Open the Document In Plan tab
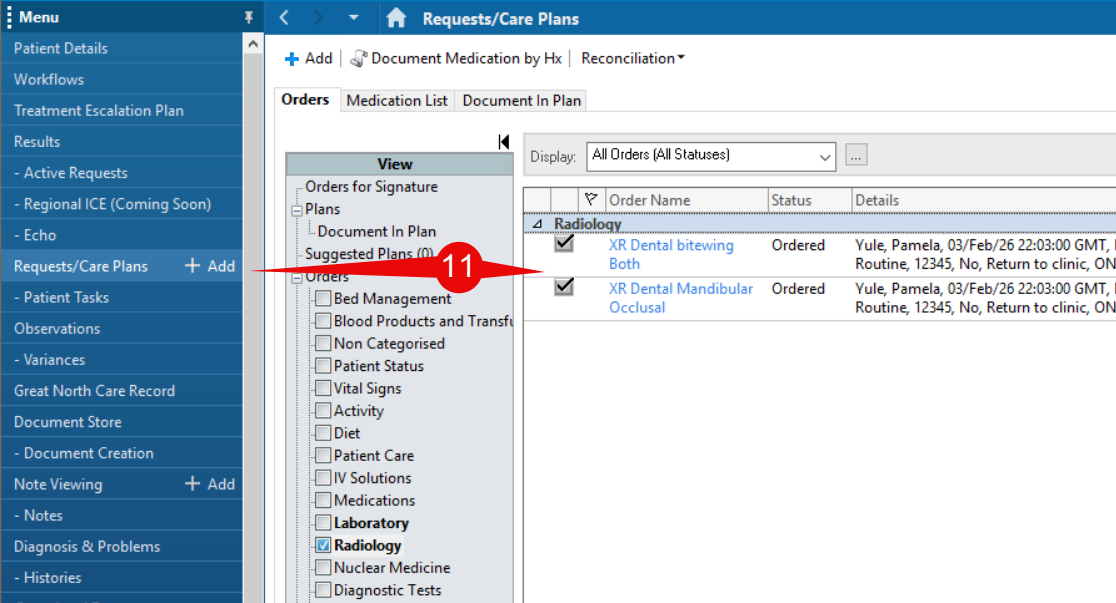Image resolution: width=1116 pixels, height=603 pixels. tap(521, 101)
